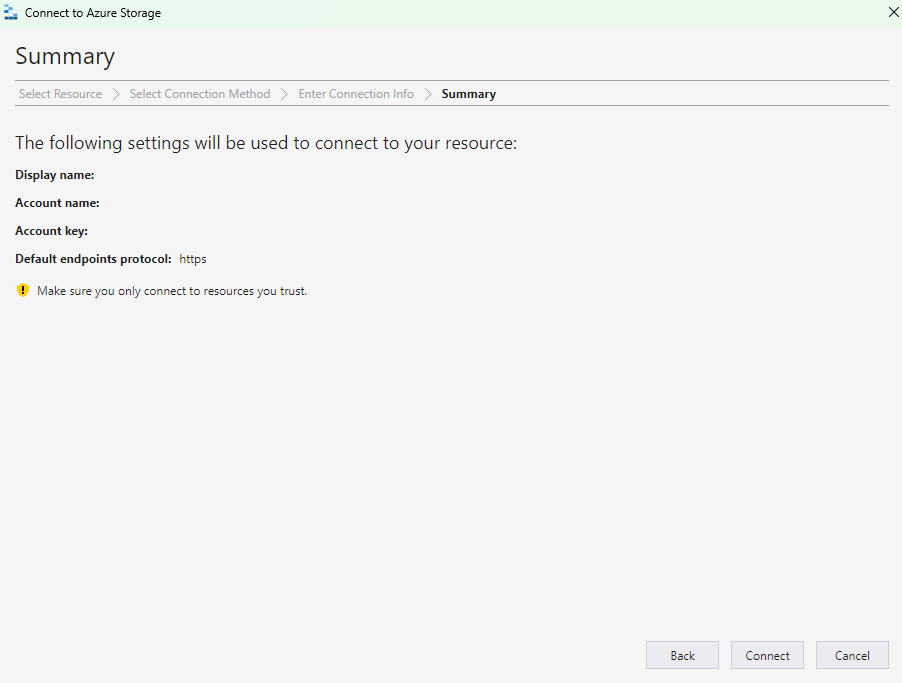Close the Connect to Azure Storage window
Screen dimensions: 902x683
coord(893,12)
